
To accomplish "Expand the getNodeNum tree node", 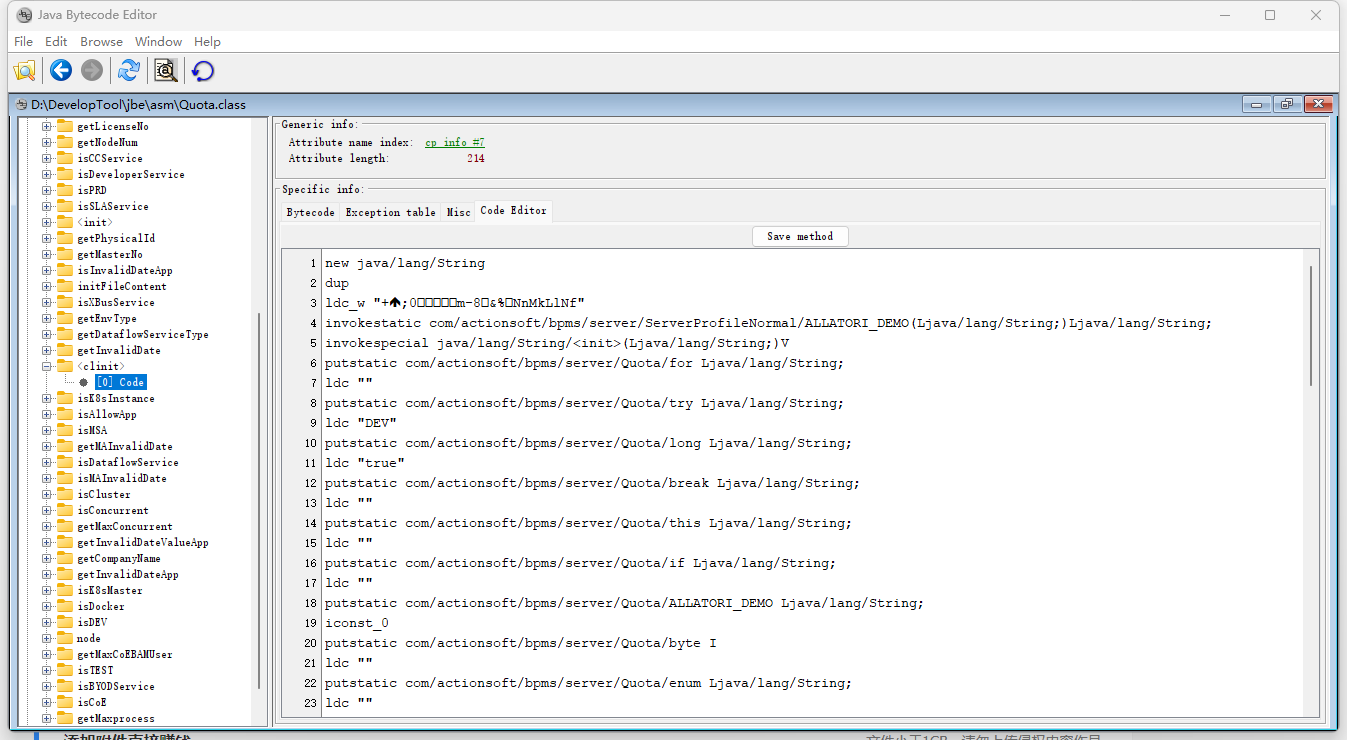I will pyautogui.click(x=46, y=142).
